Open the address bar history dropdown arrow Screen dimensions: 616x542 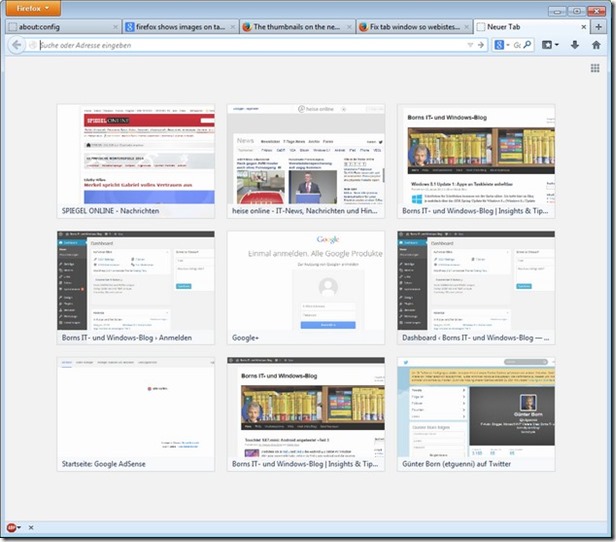(469, 45)
